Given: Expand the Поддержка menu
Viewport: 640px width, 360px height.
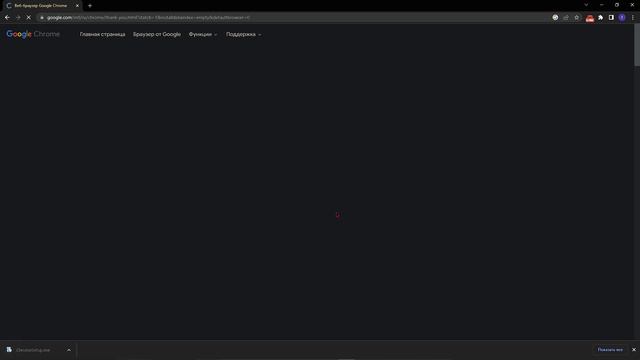Looking at the screenshot, I should [x=244, y=34].
